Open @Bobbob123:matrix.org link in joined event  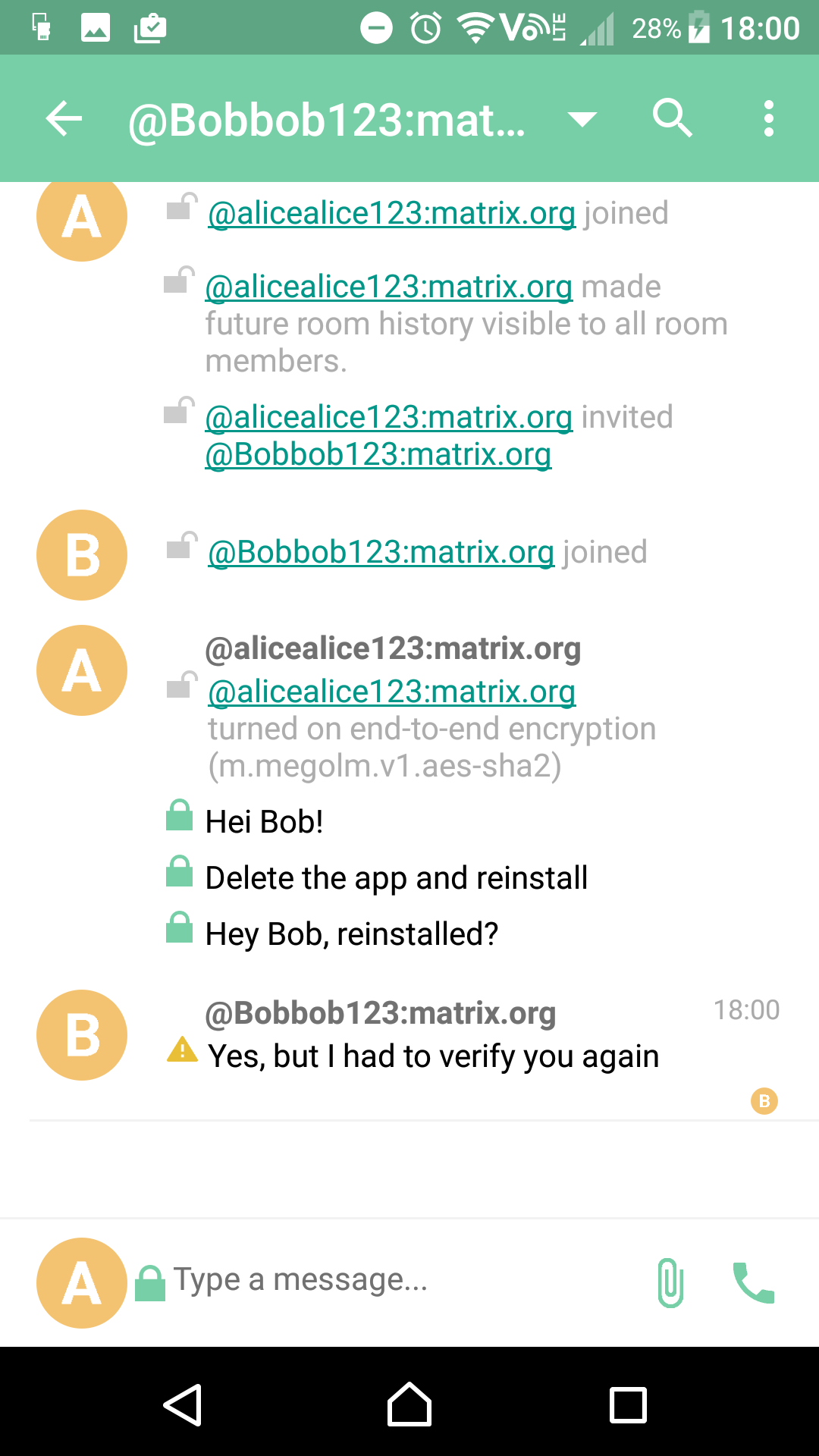pos(381,552)
